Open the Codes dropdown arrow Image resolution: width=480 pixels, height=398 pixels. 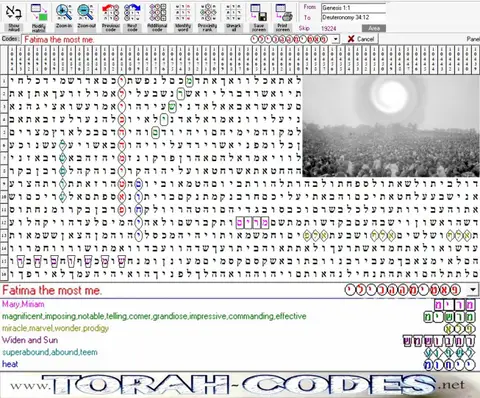tap(336, 39)
